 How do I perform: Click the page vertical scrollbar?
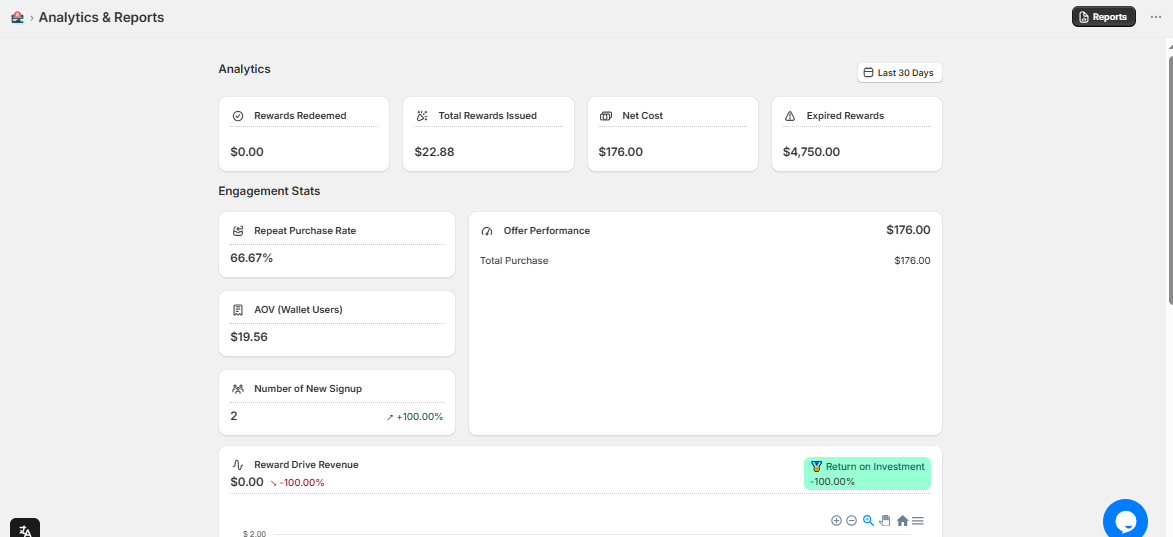(x=1167, y=170)
